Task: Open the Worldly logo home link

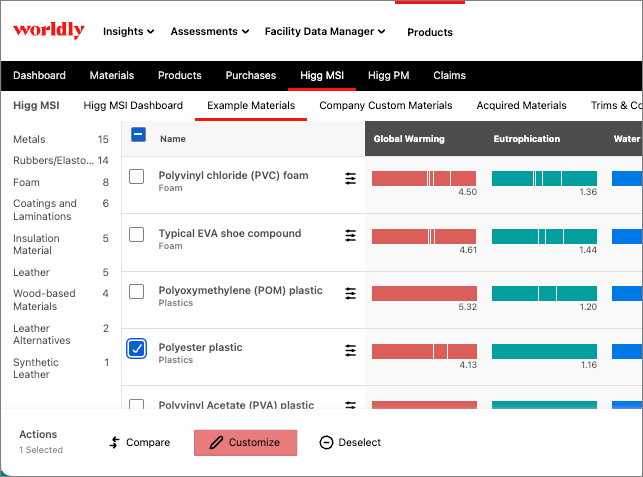Action: [x=49, y=30]
